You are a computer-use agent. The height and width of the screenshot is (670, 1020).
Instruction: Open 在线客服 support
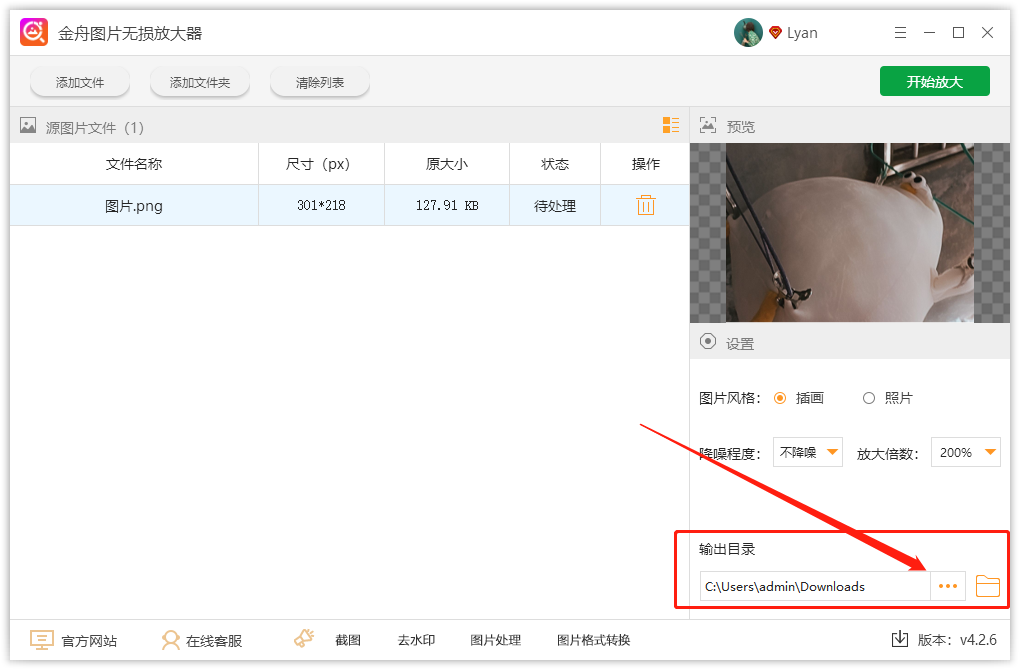pos(214,641)
